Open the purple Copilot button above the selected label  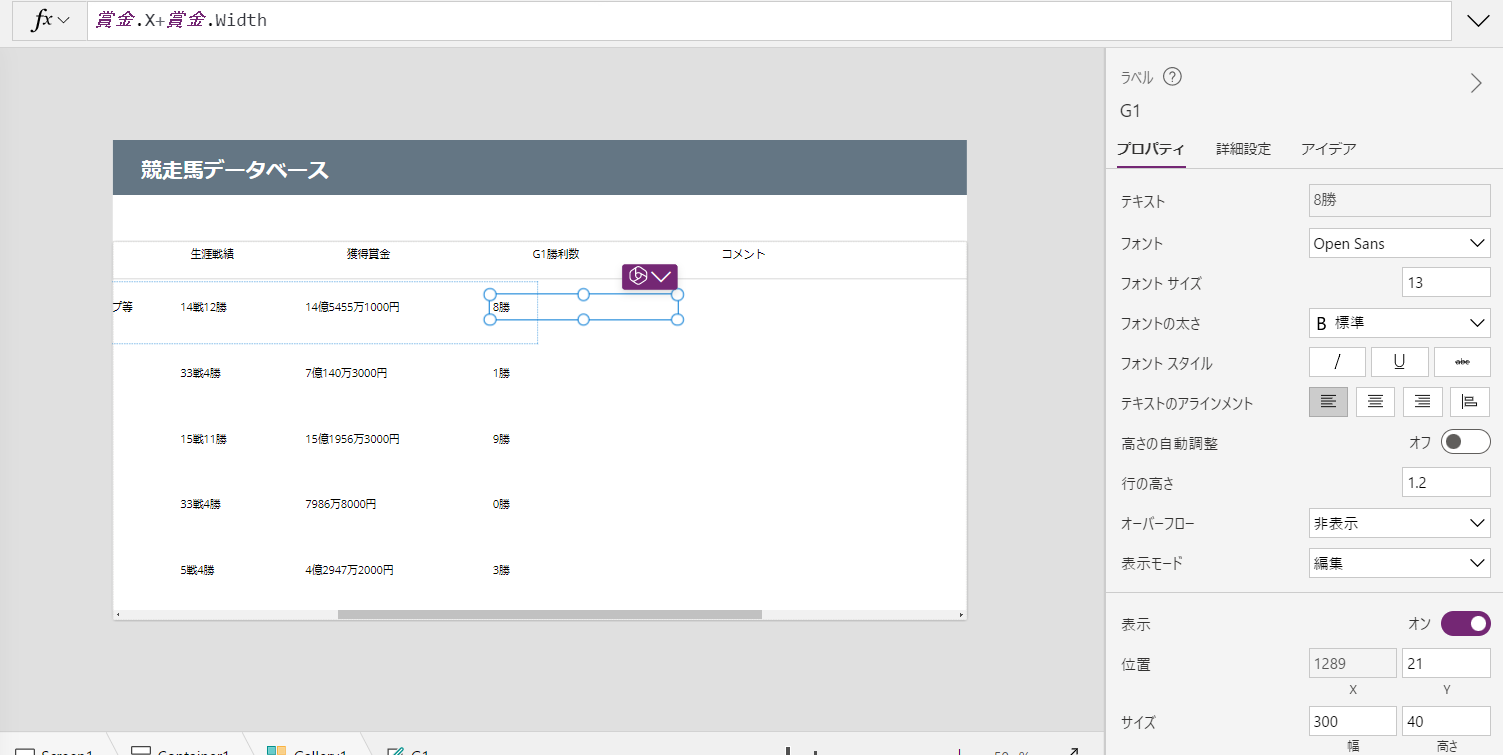(650, 277)
